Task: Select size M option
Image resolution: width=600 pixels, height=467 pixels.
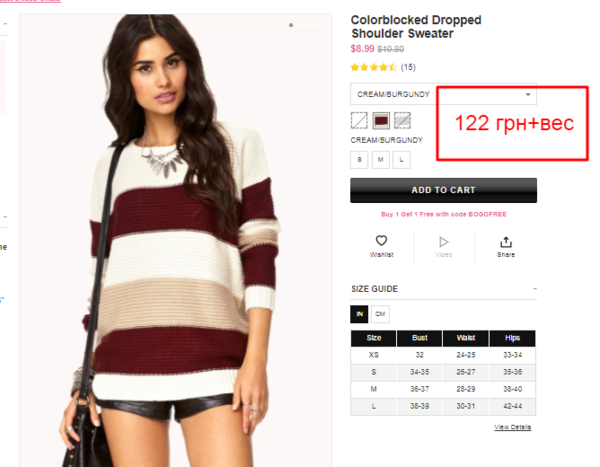Action: 380,160
